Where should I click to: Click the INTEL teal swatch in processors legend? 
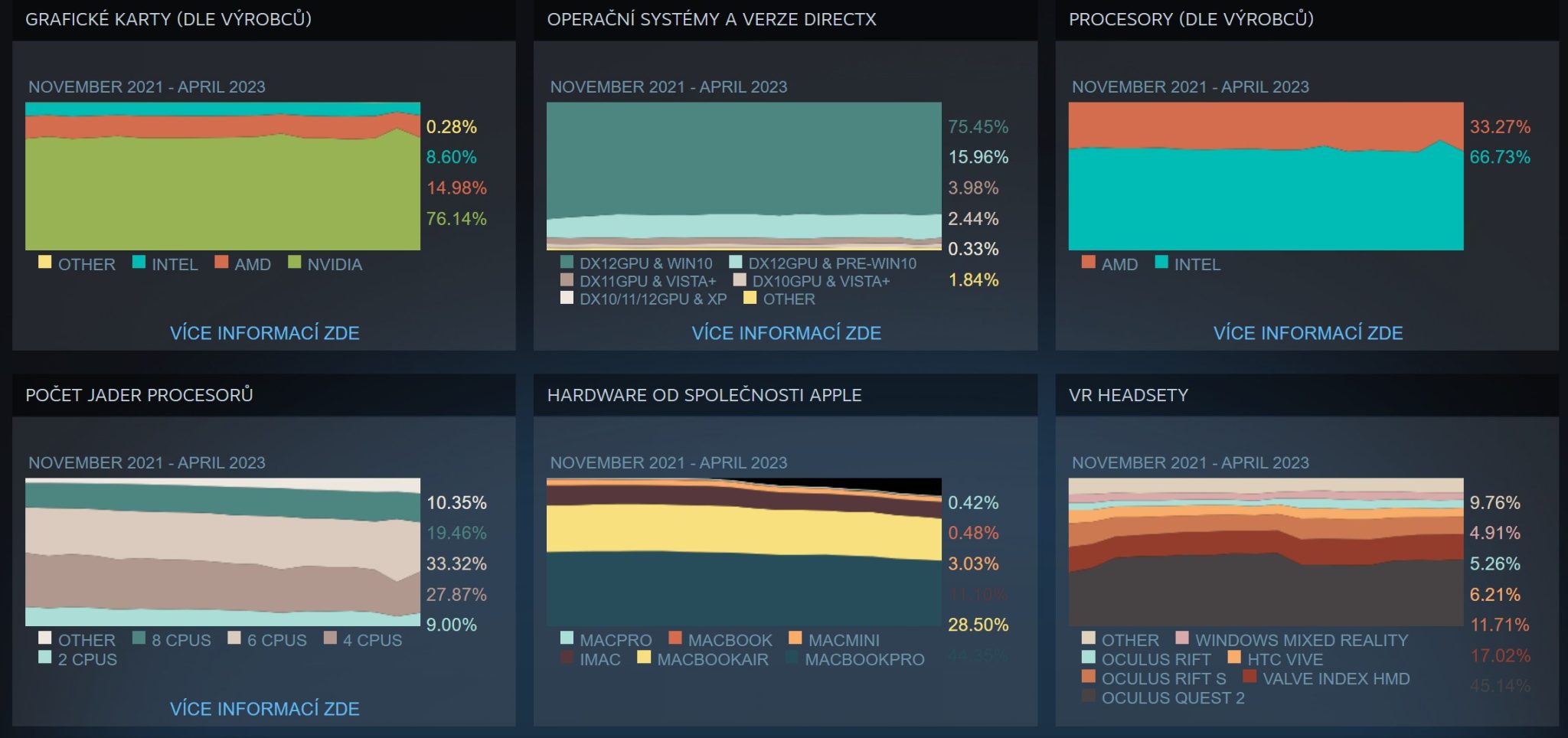click(x=1161, y=263)
